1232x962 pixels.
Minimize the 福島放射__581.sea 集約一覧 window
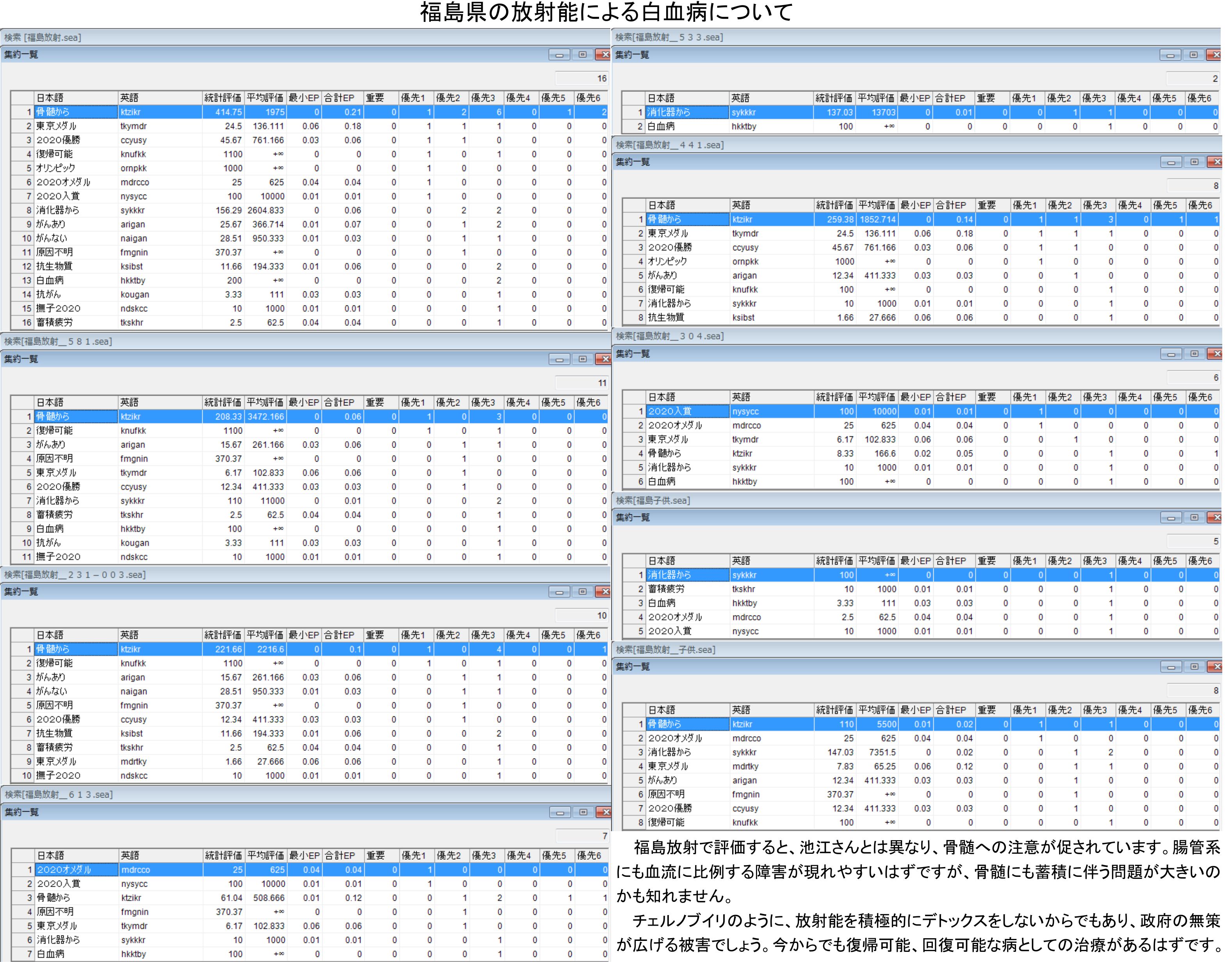[559, 359]
